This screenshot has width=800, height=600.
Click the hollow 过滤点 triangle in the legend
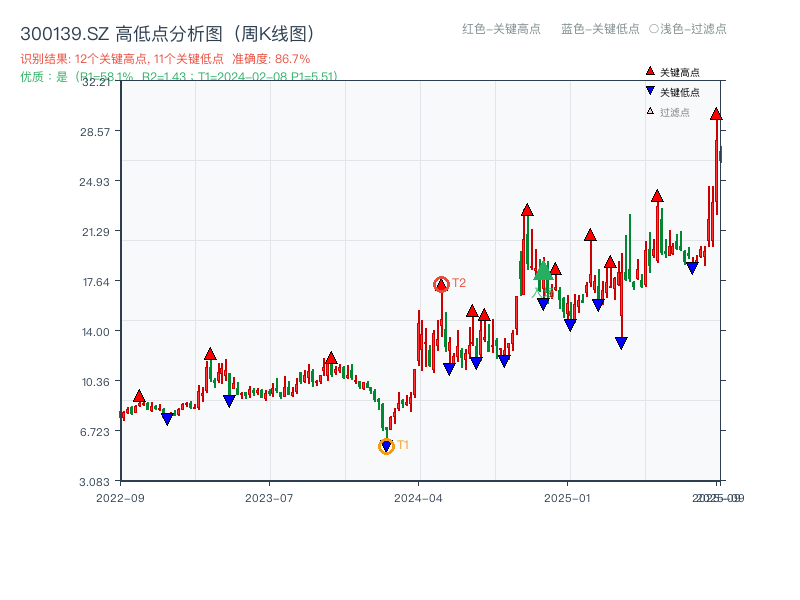coord(650,111)
